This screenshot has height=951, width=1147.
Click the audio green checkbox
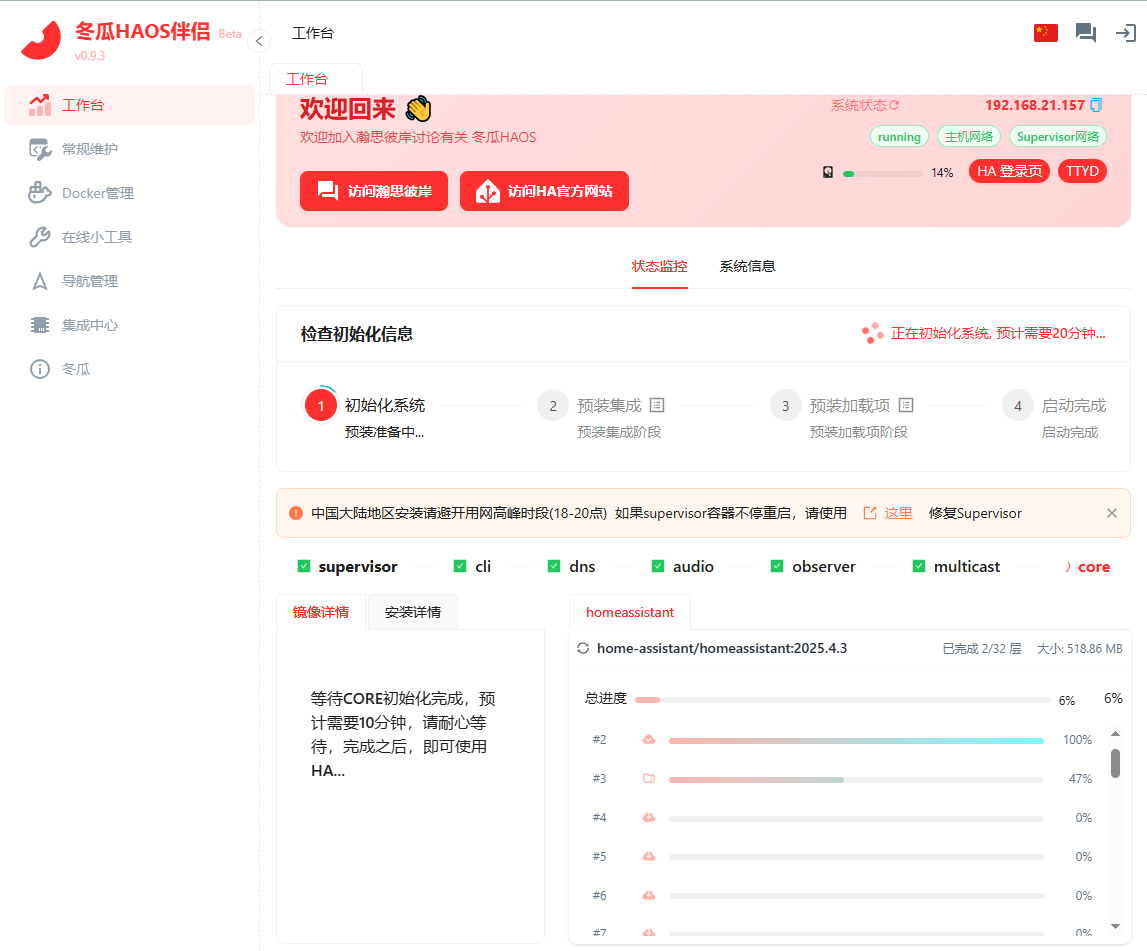click(x=658, y=566)
